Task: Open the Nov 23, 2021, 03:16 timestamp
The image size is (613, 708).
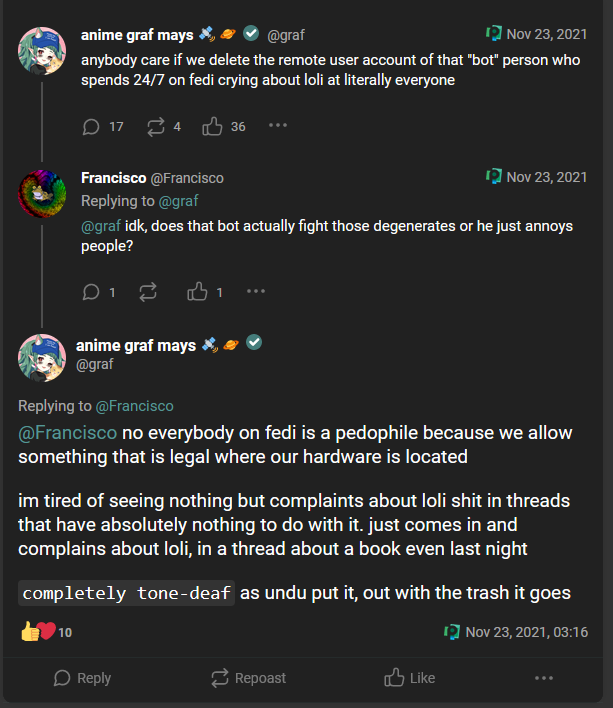Action: pos(526,632)
